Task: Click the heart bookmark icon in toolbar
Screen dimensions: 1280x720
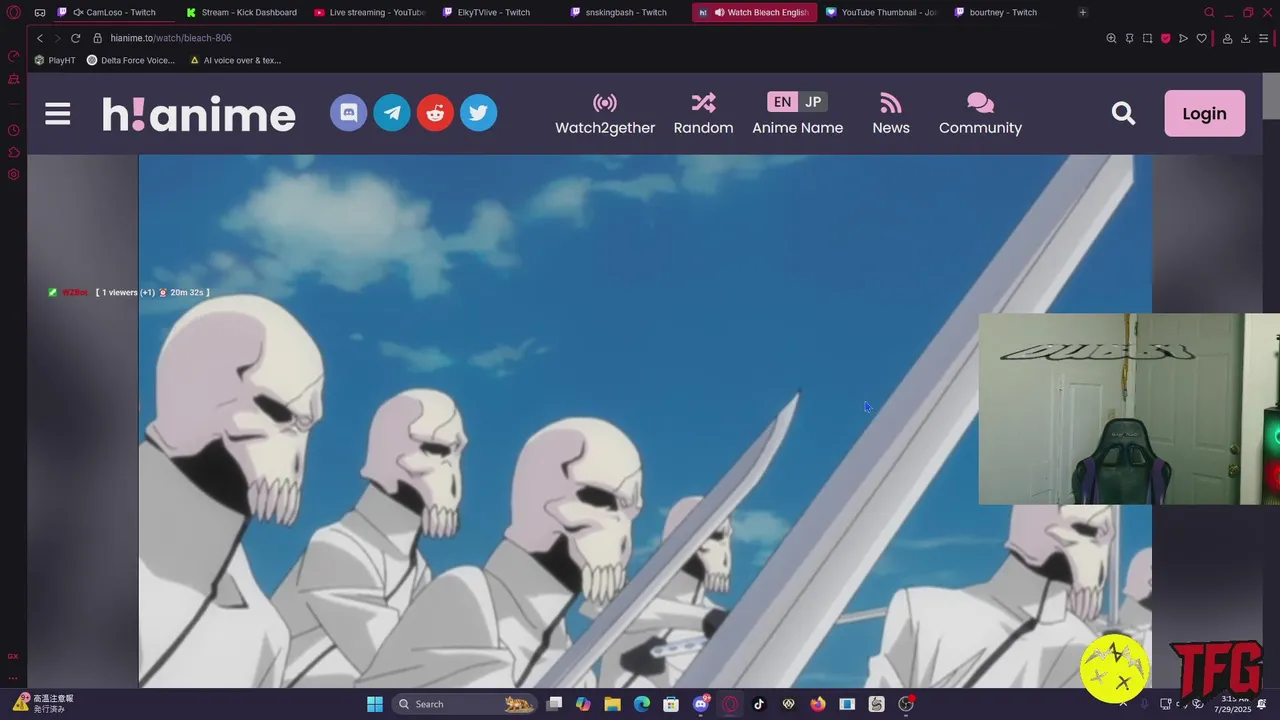Action: click(x=1201, y=38)
